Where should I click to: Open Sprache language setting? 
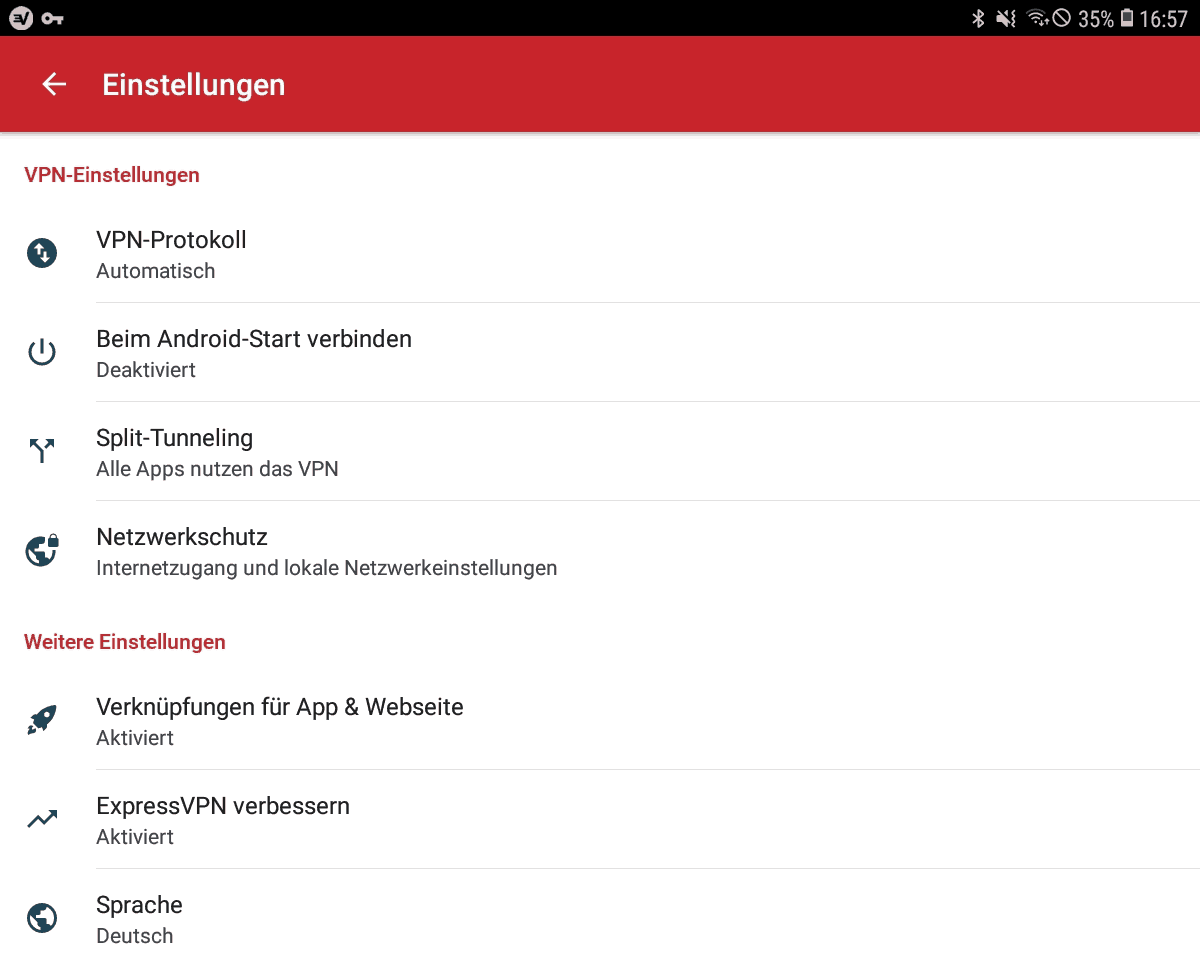tap(600, 919)
